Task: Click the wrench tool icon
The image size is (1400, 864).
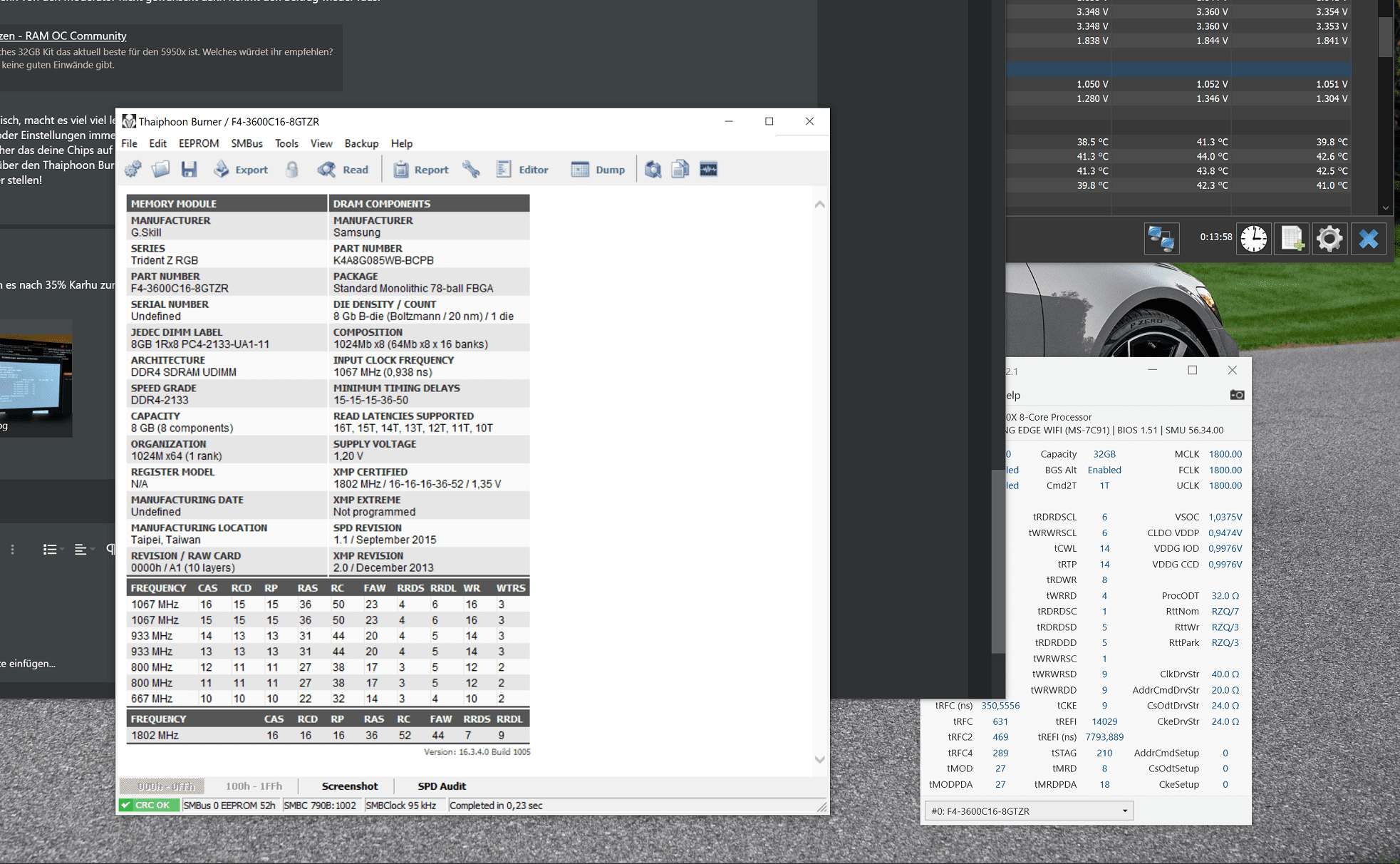Action: coord(471,169)
